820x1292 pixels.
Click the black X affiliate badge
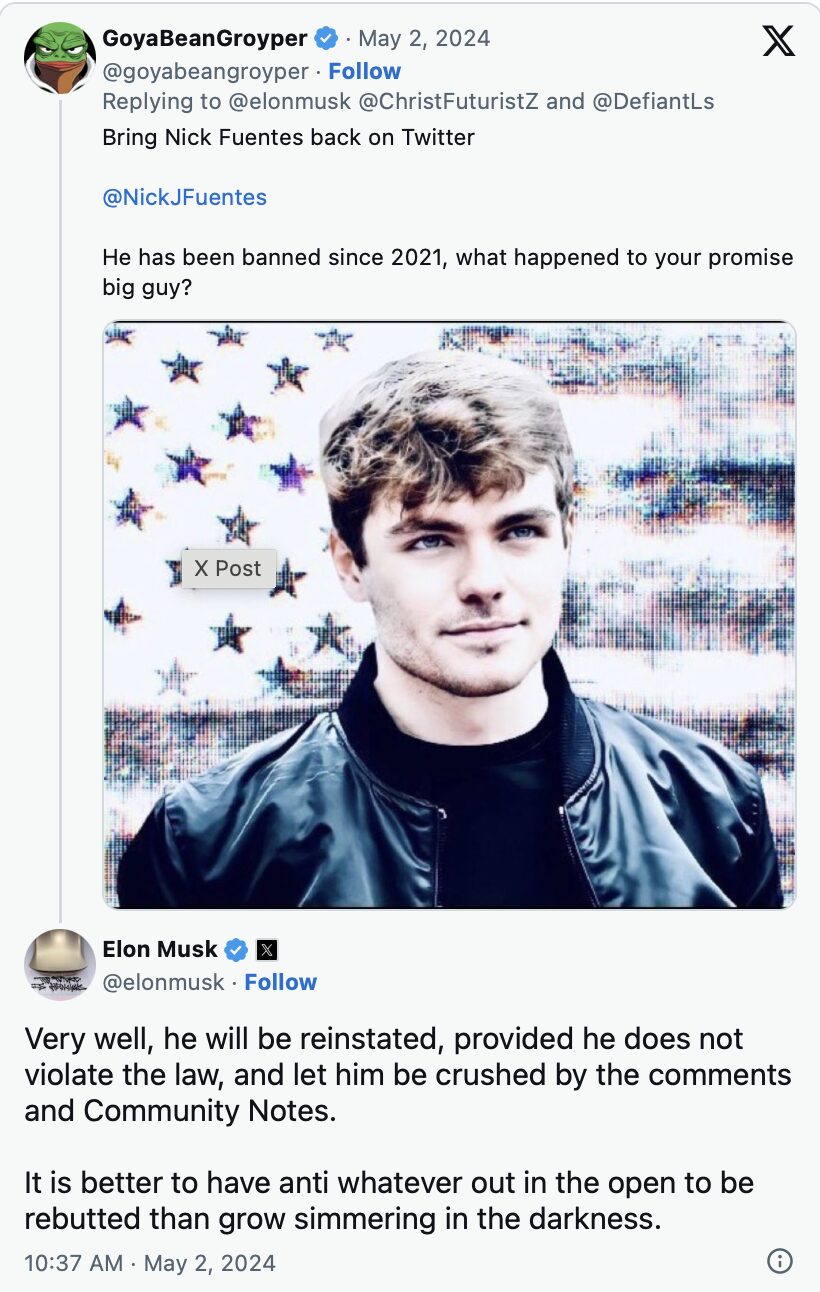267,949
